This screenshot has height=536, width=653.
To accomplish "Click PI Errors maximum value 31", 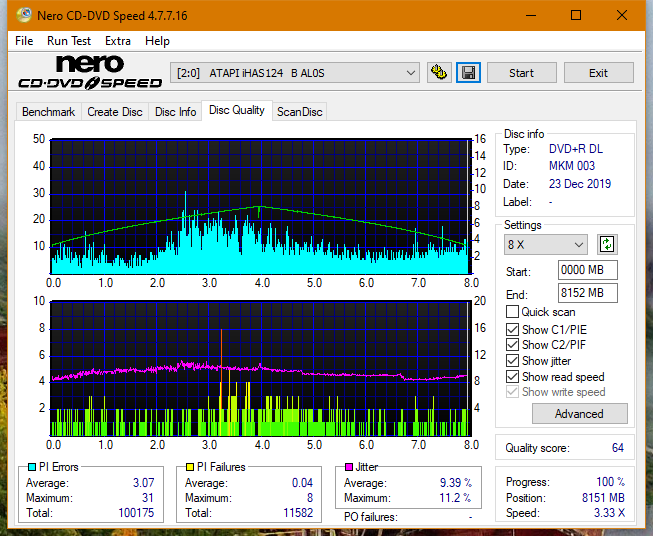I will (x=148, y=498).
